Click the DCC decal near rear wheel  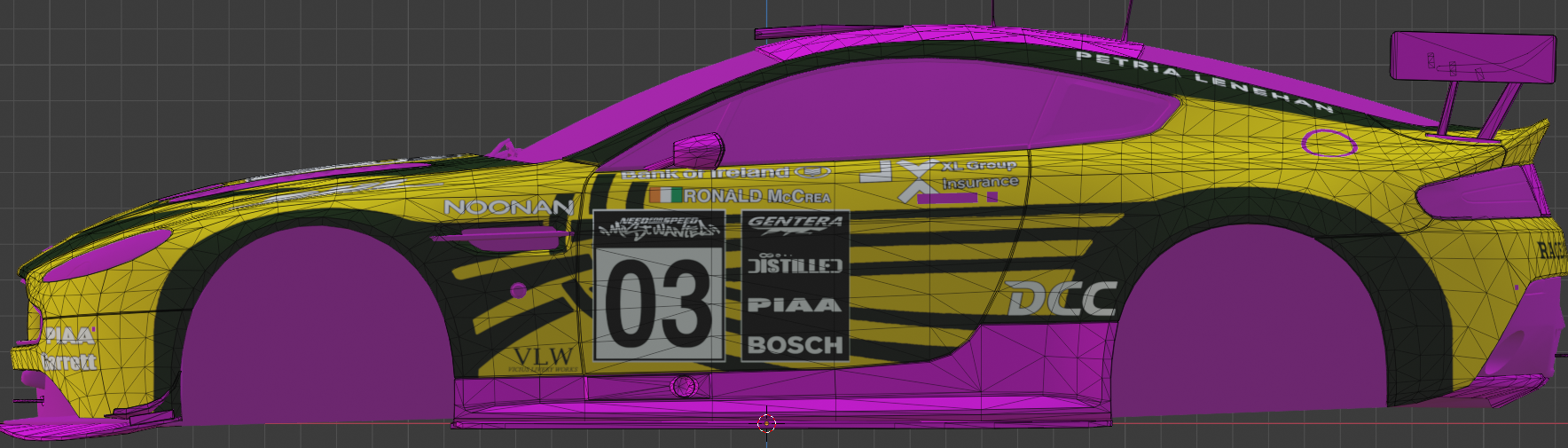point(1062,299)
